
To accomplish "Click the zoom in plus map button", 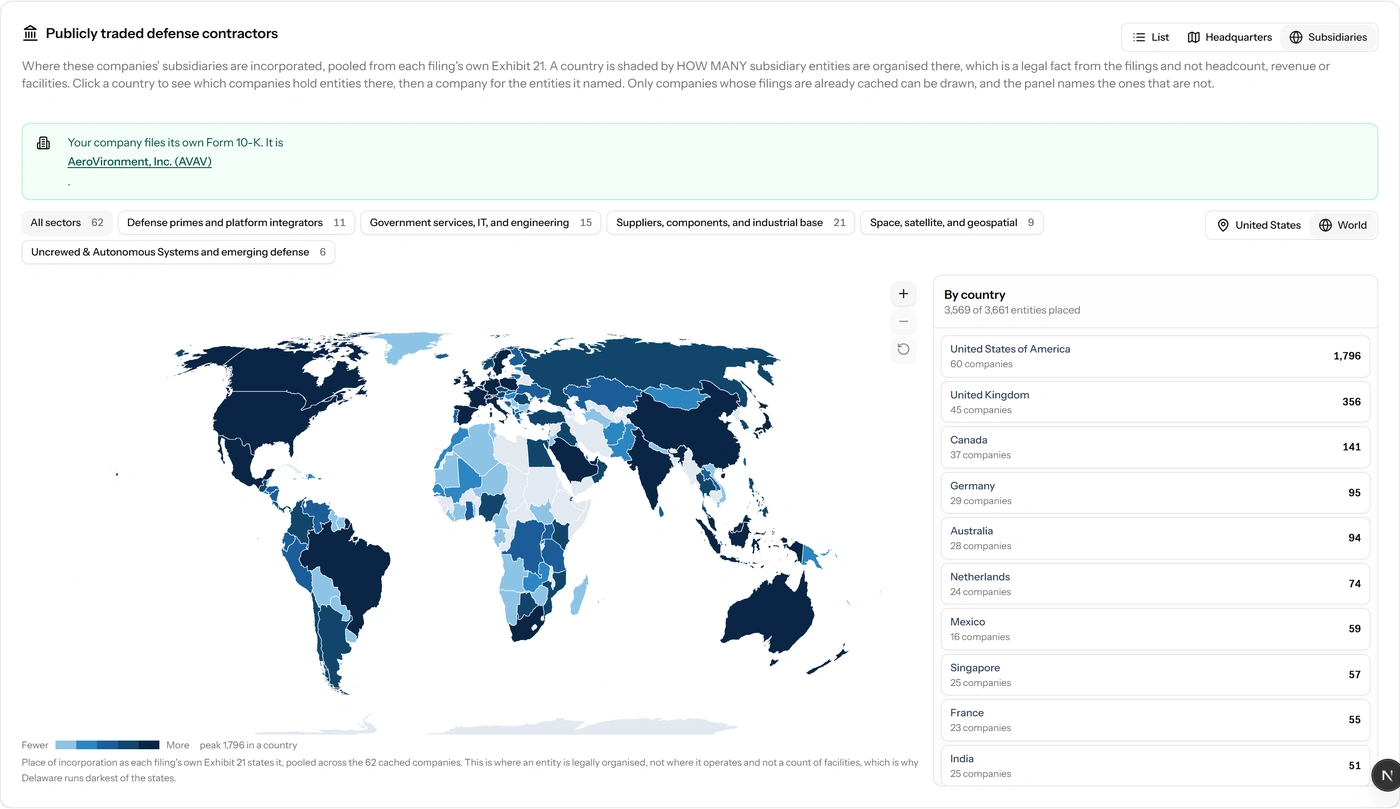I will click(903, 294).
